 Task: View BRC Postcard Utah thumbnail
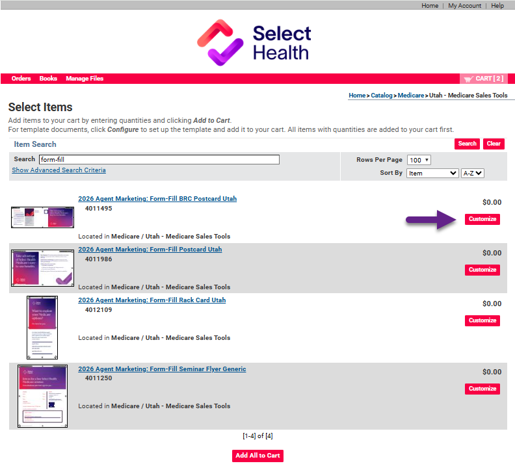[x=42, y=217]
